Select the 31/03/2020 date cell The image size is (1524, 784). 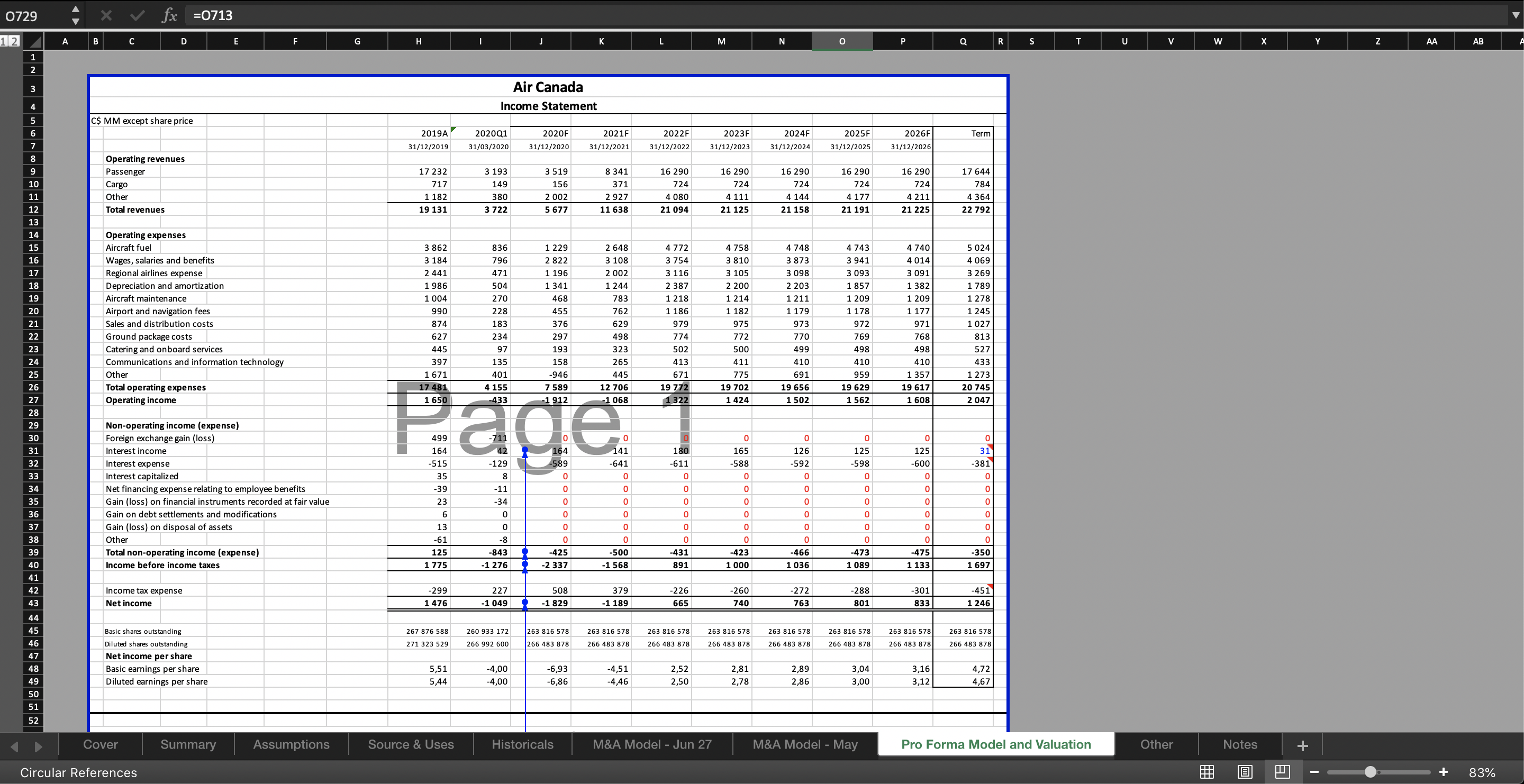point(480,146)
